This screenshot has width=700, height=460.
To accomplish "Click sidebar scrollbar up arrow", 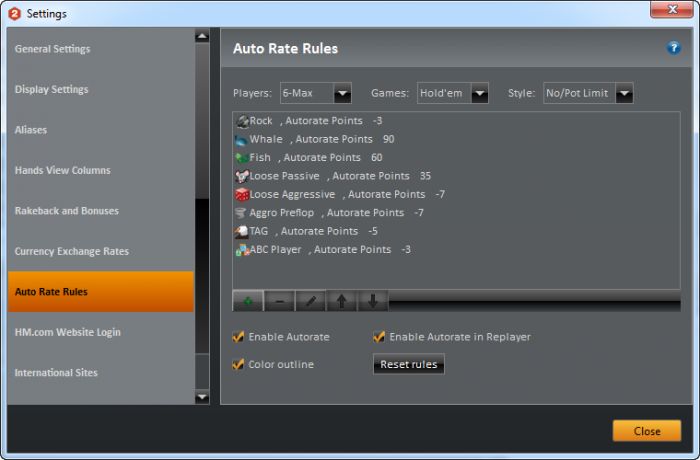I will [x=202, y=36].
